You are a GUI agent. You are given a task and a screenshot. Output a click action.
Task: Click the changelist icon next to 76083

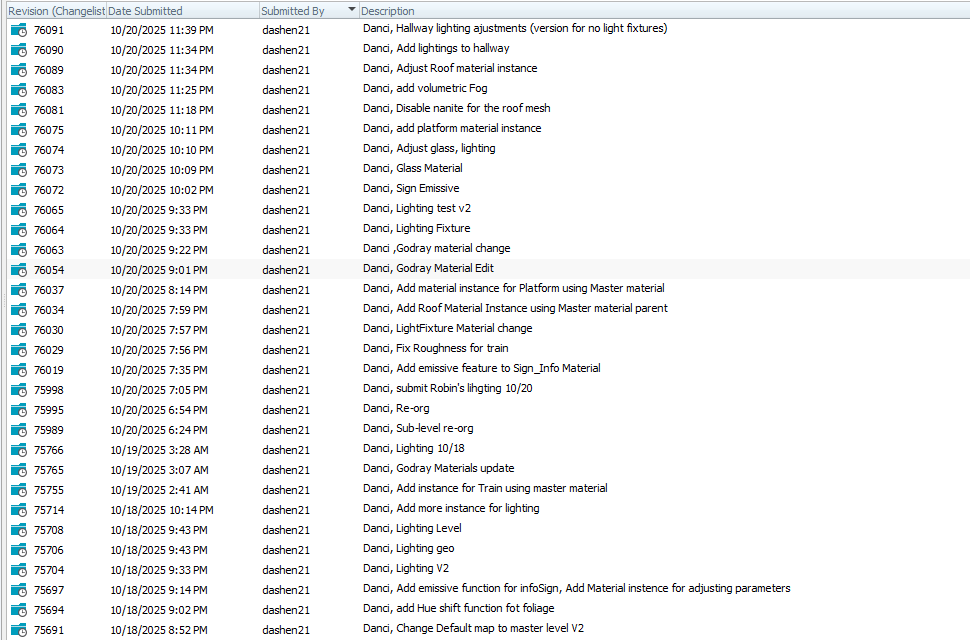pyautogui.click(x=19, y=89)
